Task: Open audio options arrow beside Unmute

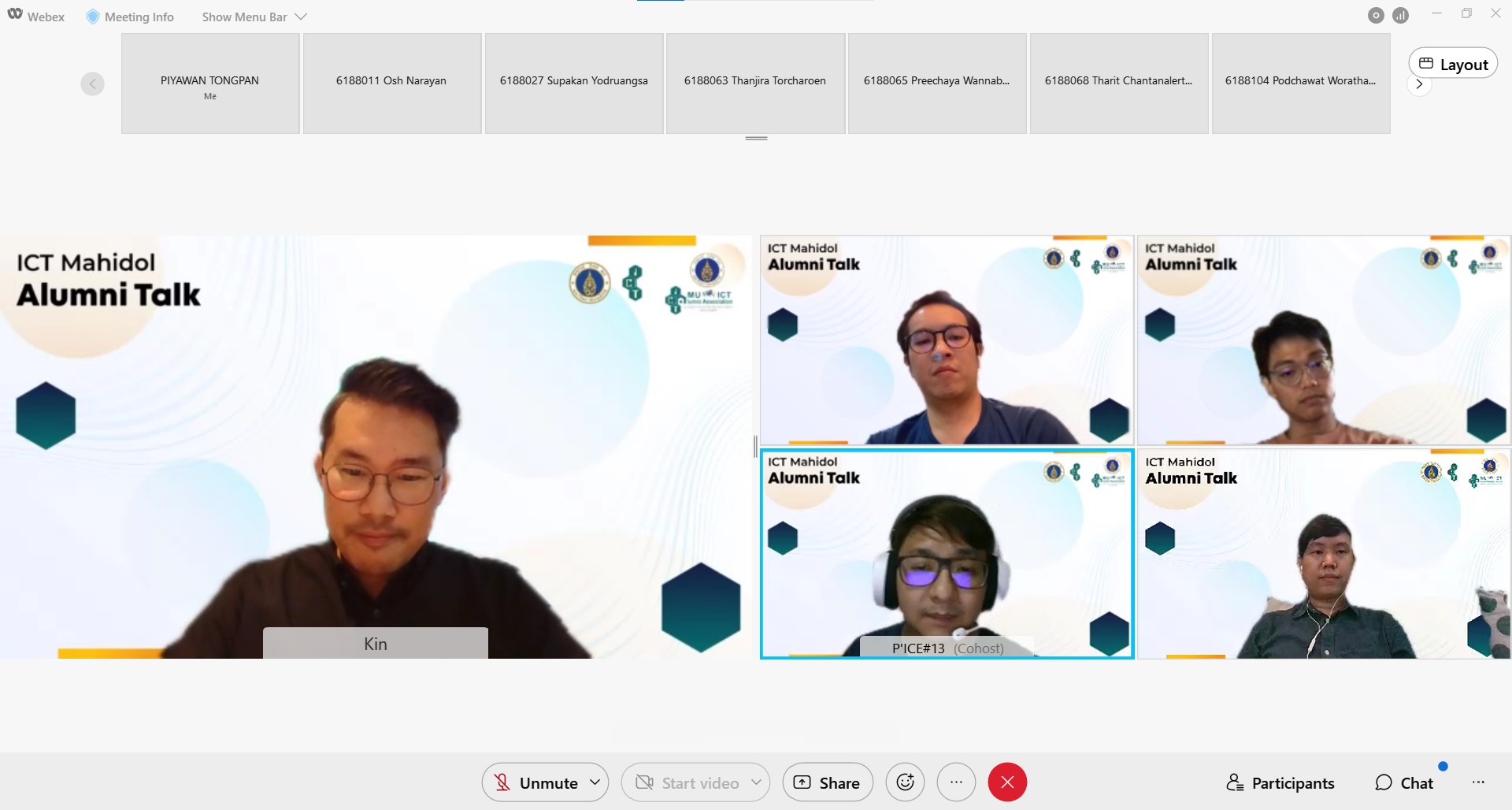Action: tap(595, 782)
